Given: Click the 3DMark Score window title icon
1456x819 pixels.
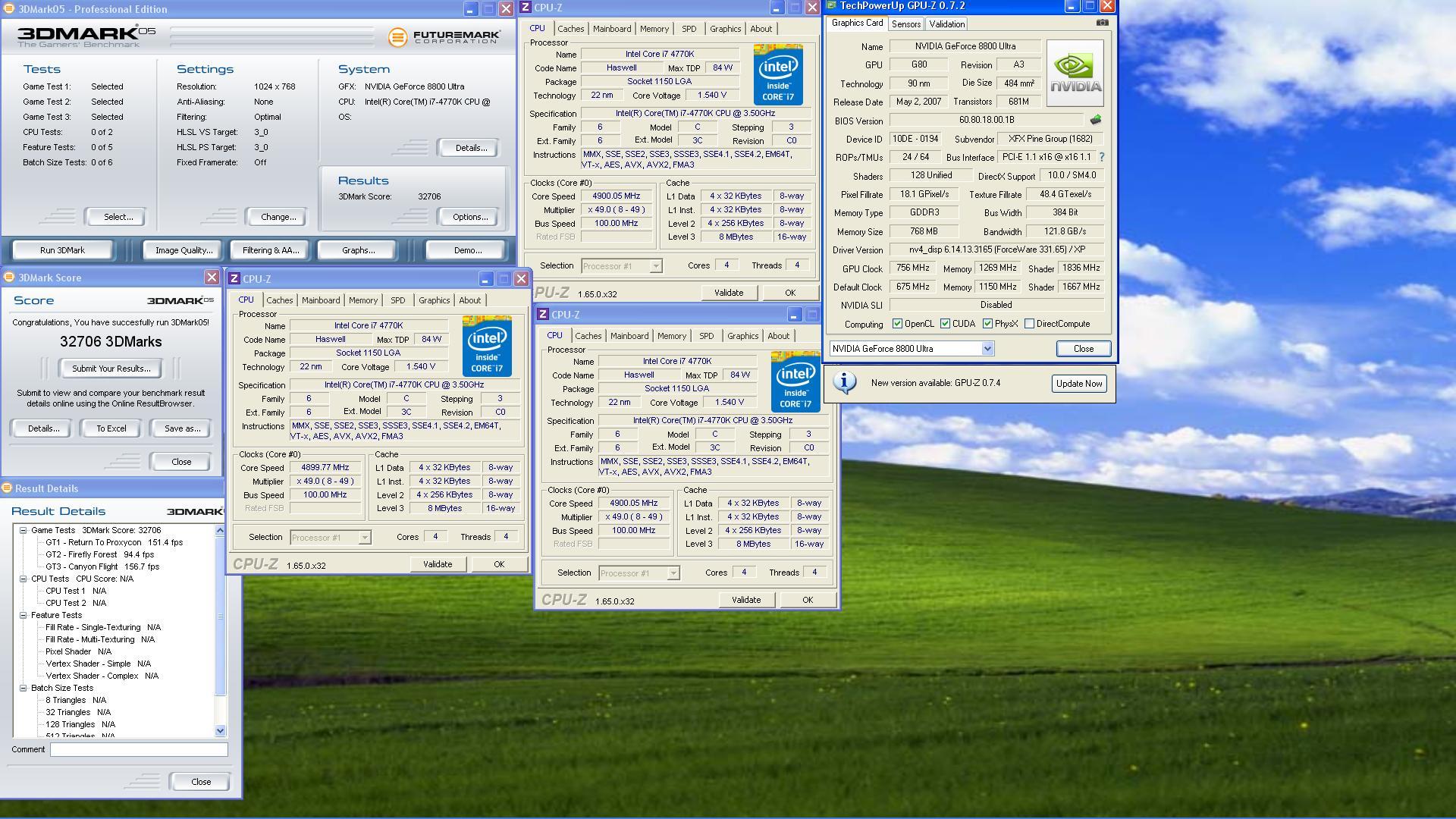Looking at the screenshot, I should click(8, 278).
